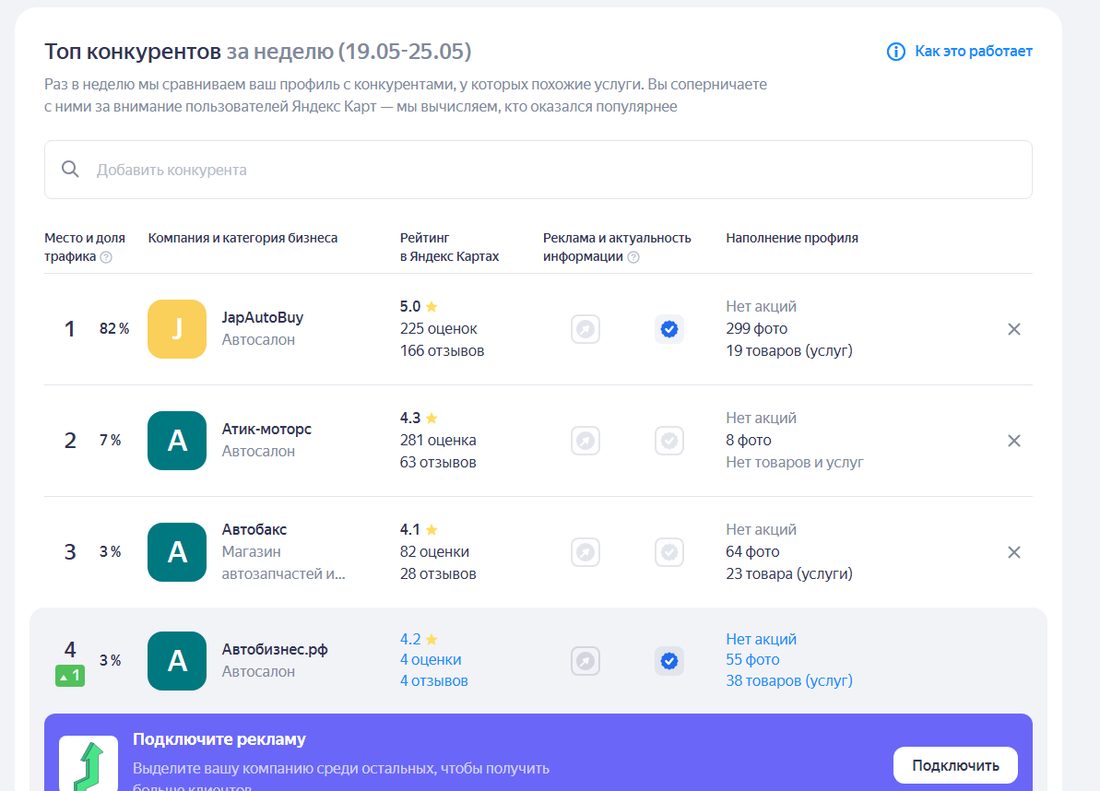Image resolution: width=1100 pixels, height=791 pixels.
Task: Open the blue 'Нет акций' link
Action: coord(761,639)
